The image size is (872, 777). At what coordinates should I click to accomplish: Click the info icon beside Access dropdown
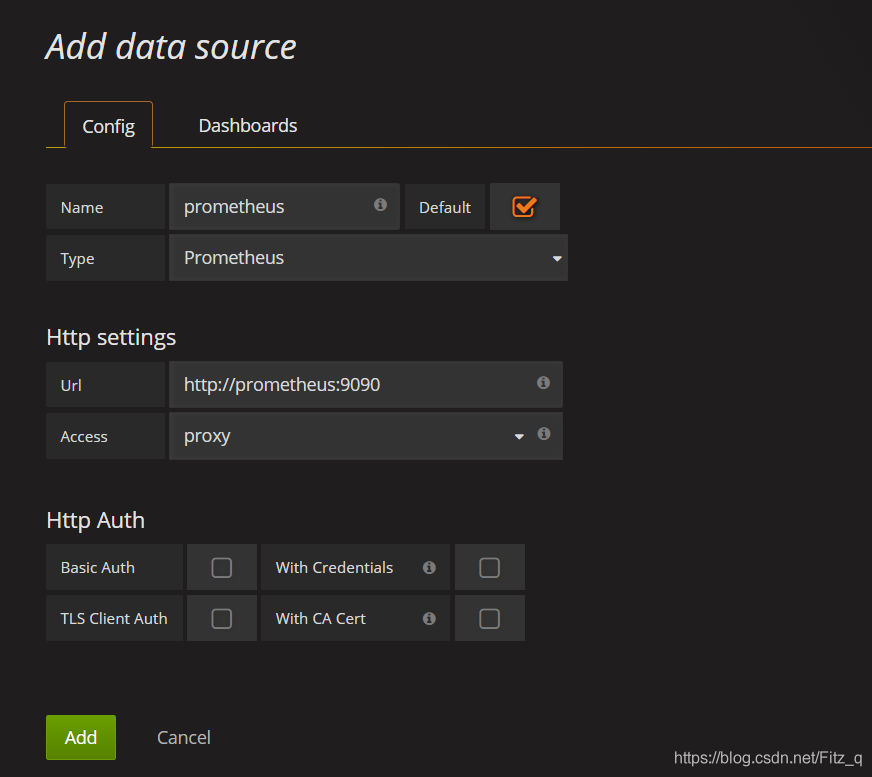click(x=544, y=434)
